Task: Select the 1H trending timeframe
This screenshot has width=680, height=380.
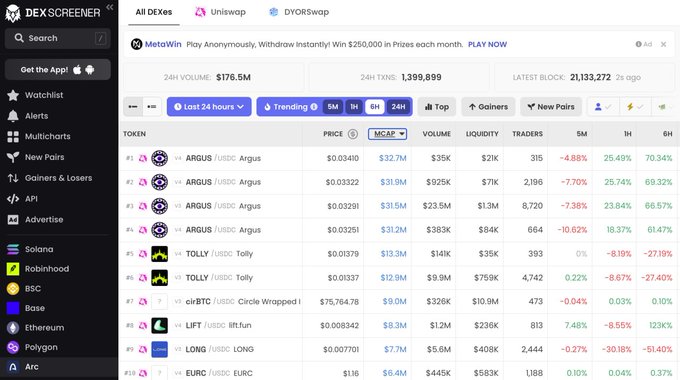Action: click(354, 107)
